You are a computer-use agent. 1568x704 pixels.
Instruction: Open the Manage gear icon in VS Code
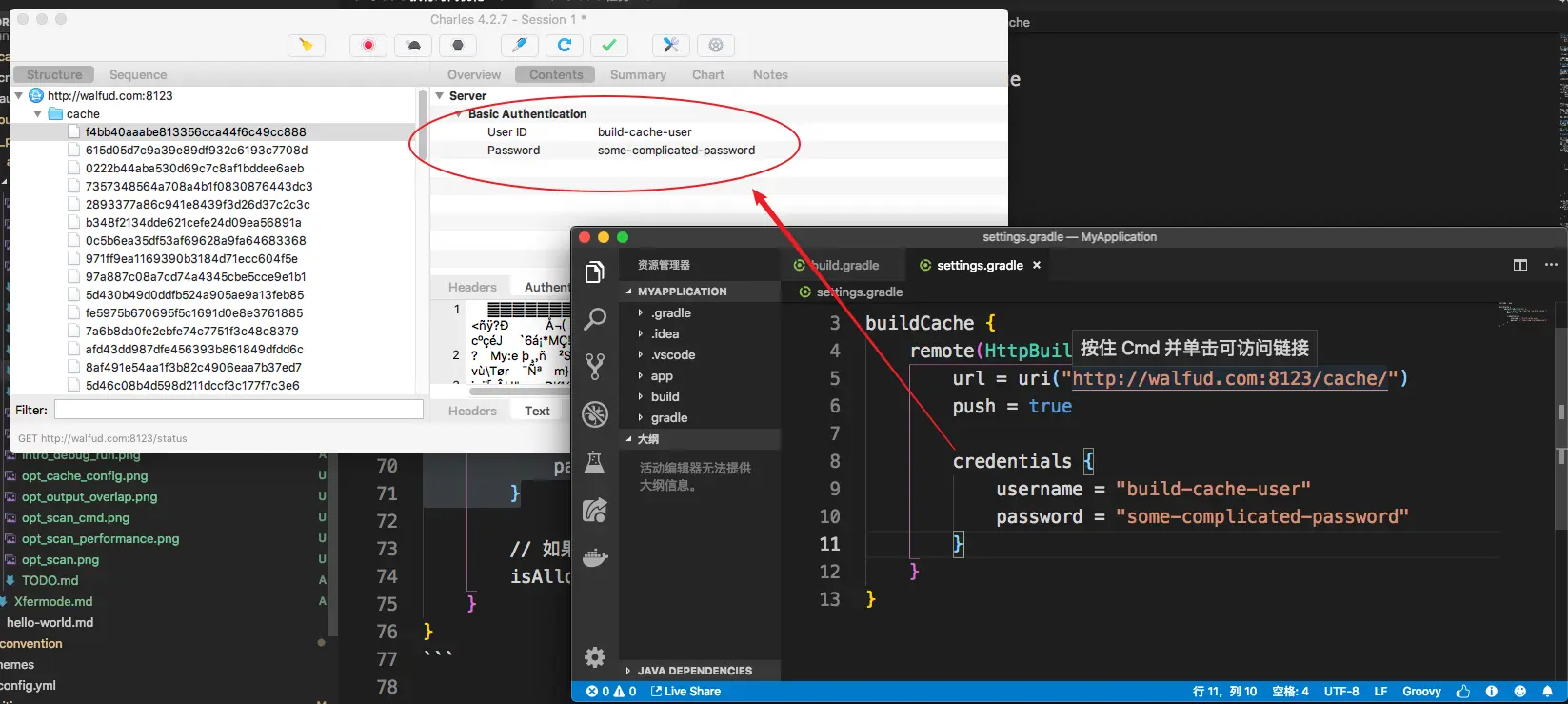(595, 656)
